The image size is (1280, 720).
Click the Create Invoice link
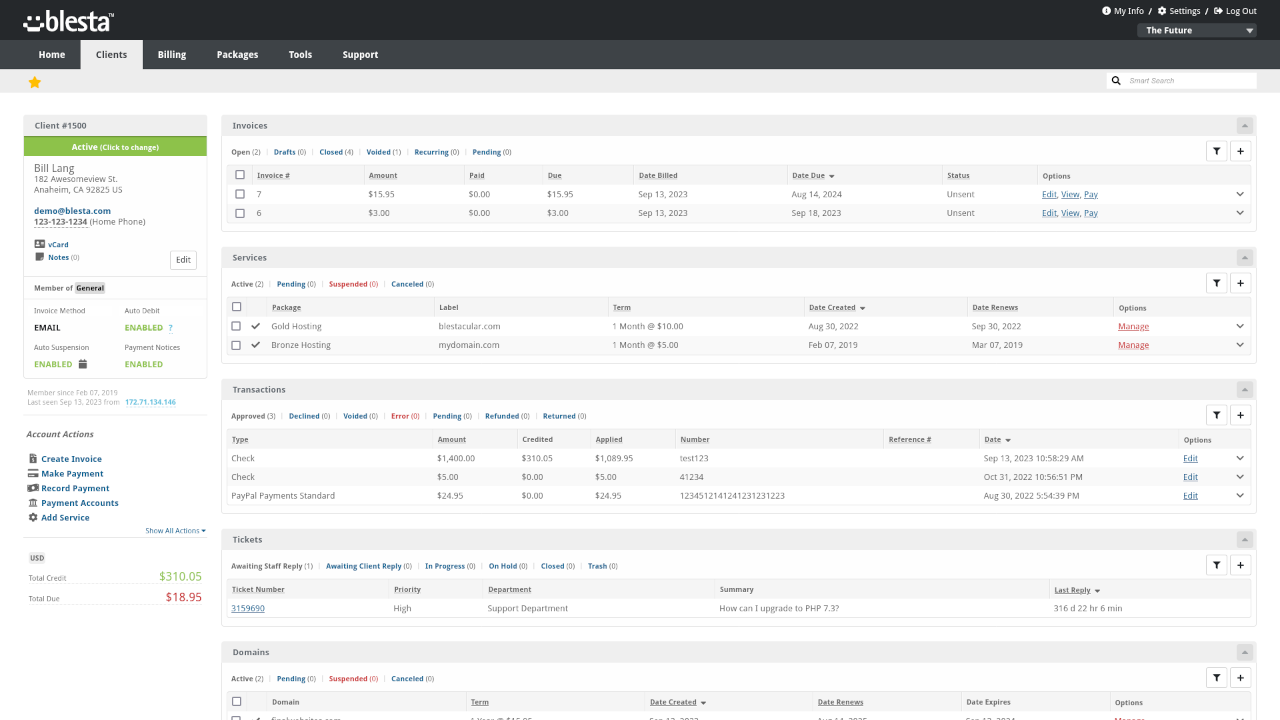[71, 459]
